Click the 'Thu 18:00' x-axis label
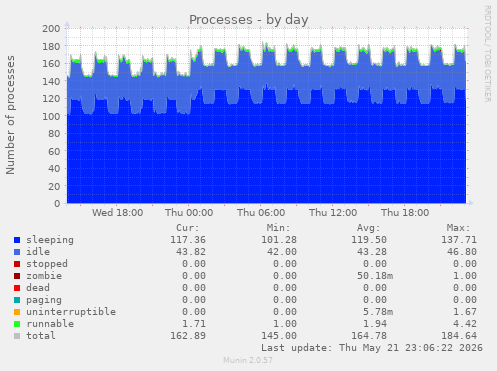This screenshot has height=371, width=497. point(405,213)
